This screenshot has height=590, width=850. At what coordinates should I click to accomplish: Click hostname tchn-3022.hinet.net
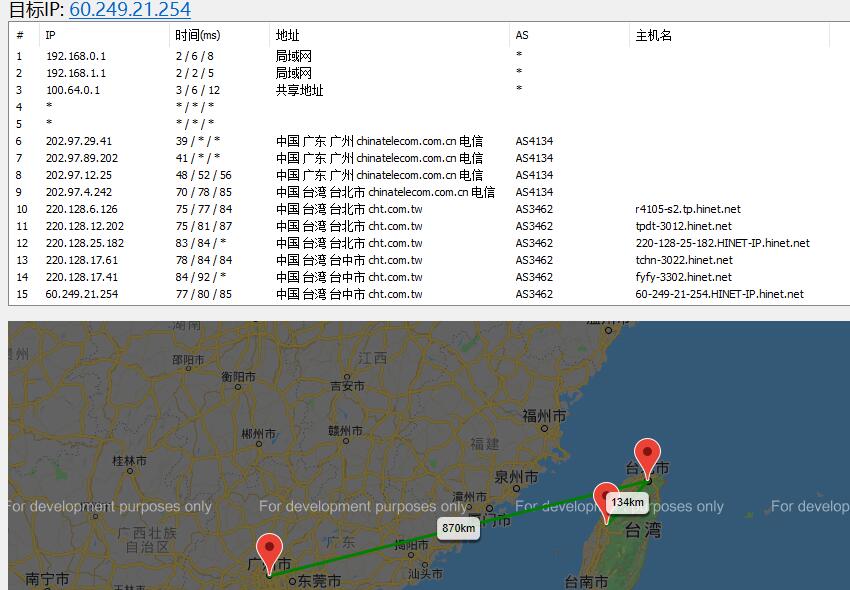tap(684, 260)
